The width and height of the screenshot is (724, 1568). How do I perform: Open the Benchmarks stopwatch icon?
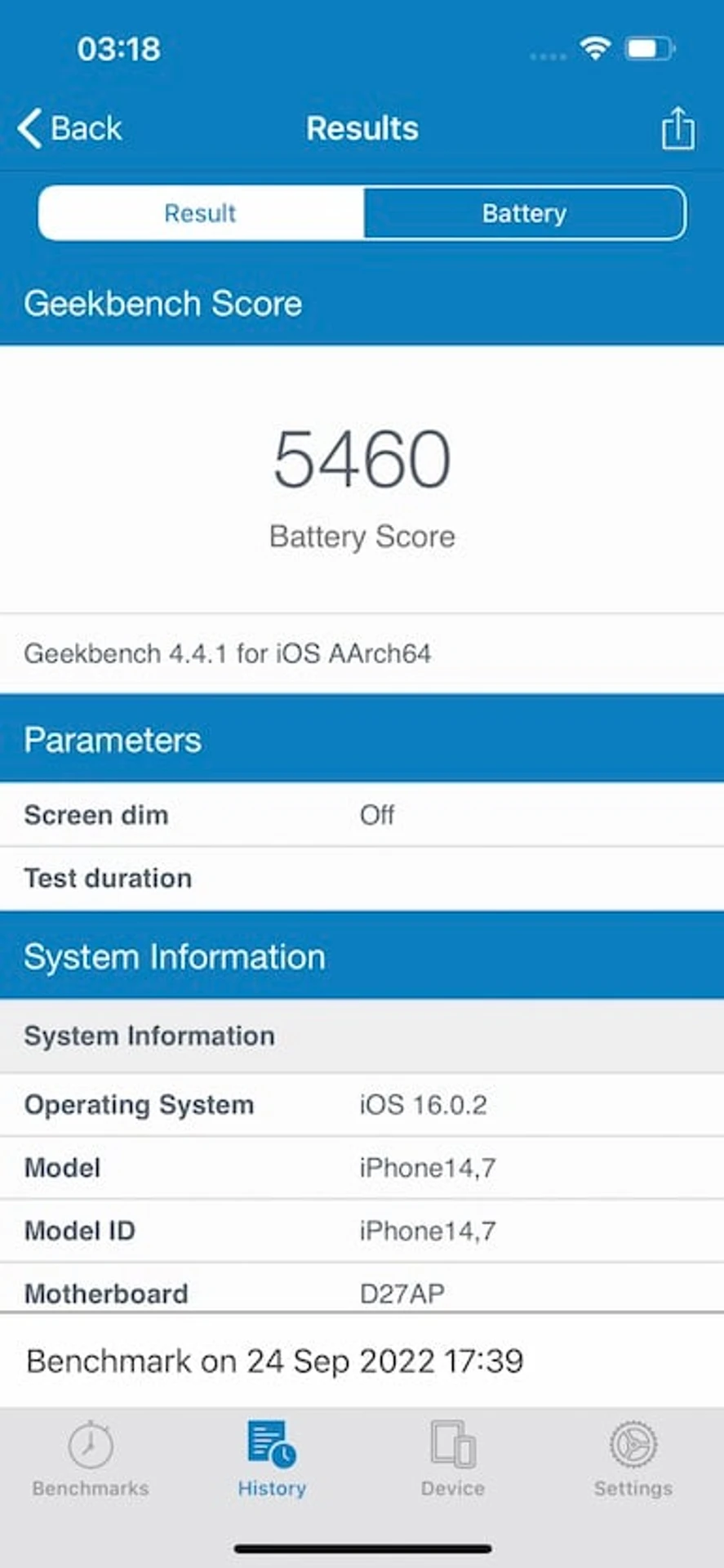tap(91, 1444)
